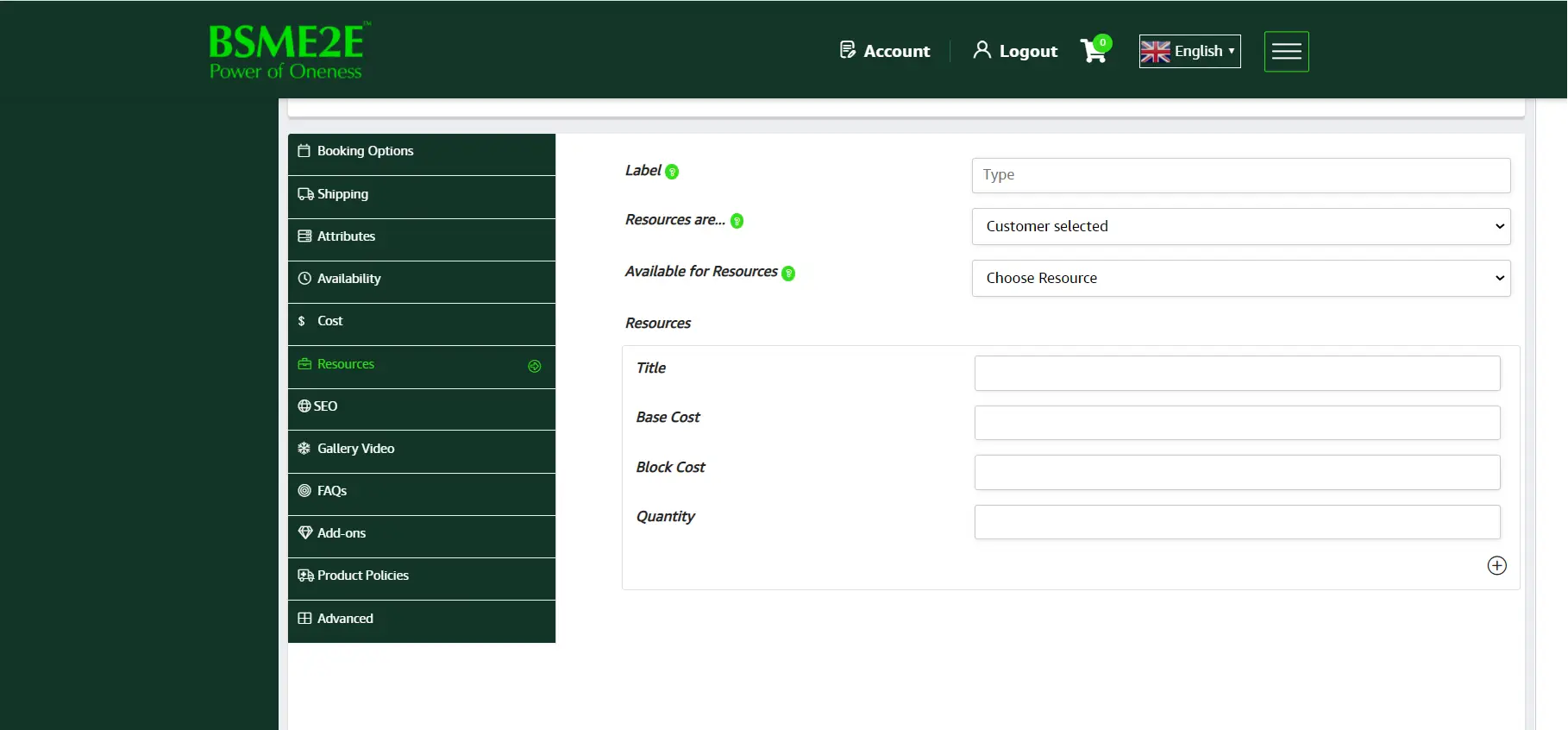
Task: Open the Customer selected dropdown
Action: coord(1241,226)
